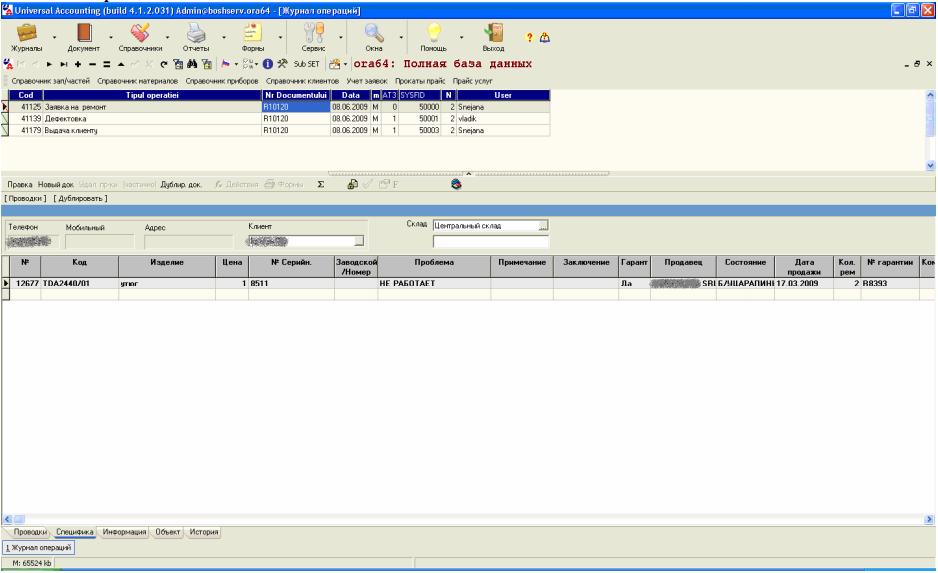Click the colorful globe icon
The width and height of the screenshot is (938, 573).
click(x=456, y=184)
